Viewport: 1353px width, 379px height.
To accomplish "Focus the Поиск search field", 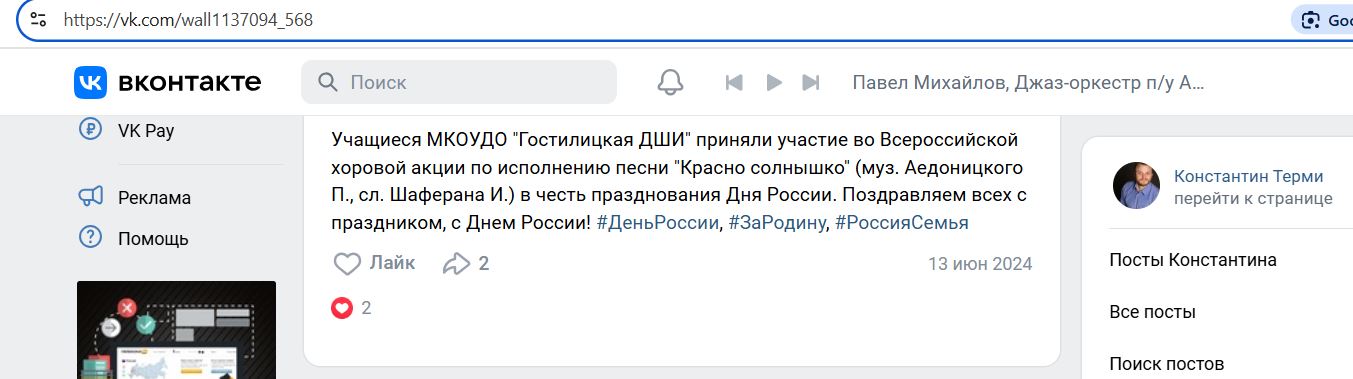I will [x=459, y=82].
